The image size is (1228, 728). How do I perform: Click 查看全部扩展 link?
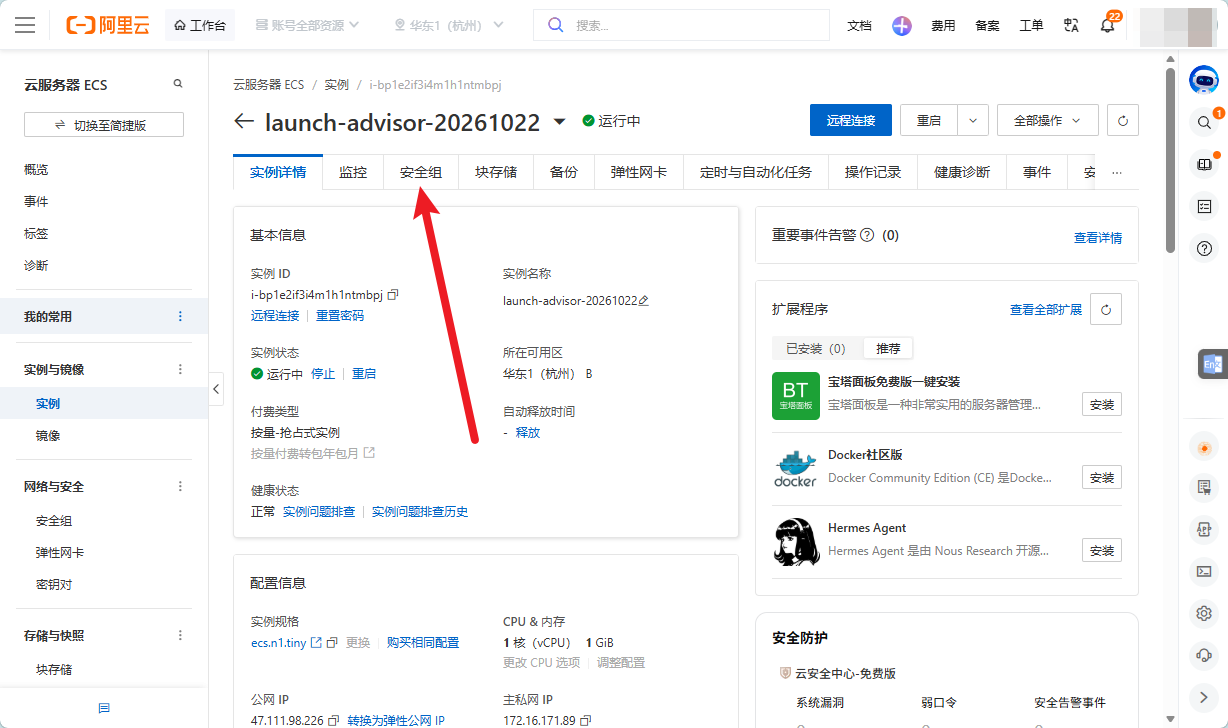click(x=1046, y=310)
